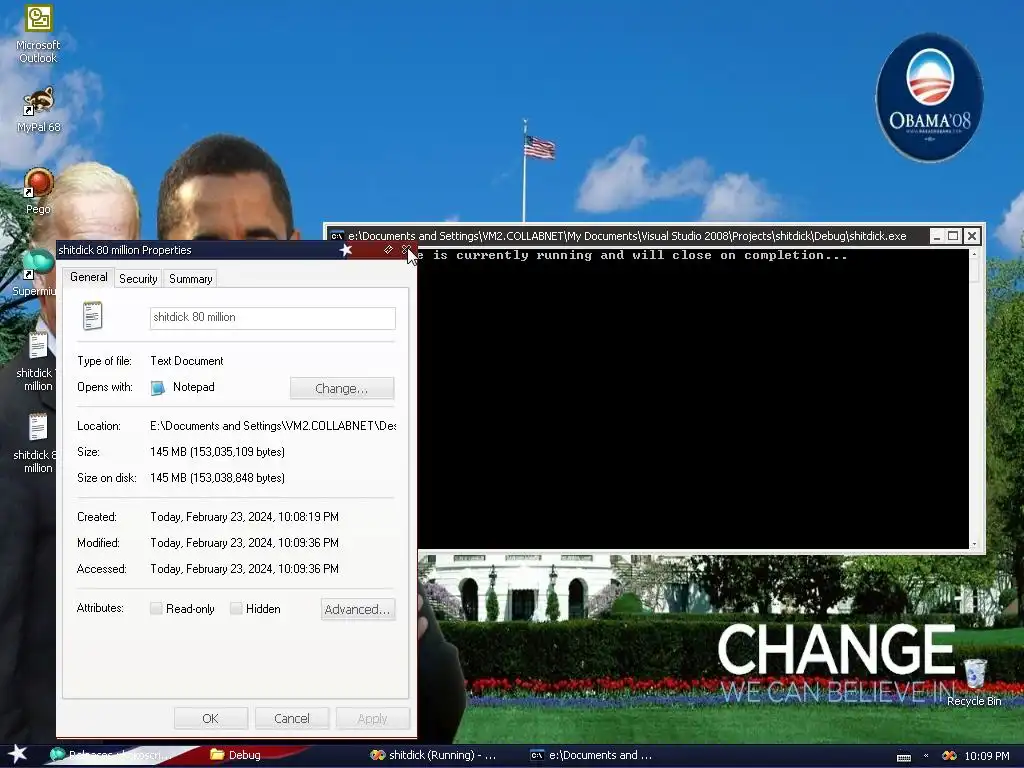Click the Text Document file type value
The image size is (1024, 768).
pos(187,361)
